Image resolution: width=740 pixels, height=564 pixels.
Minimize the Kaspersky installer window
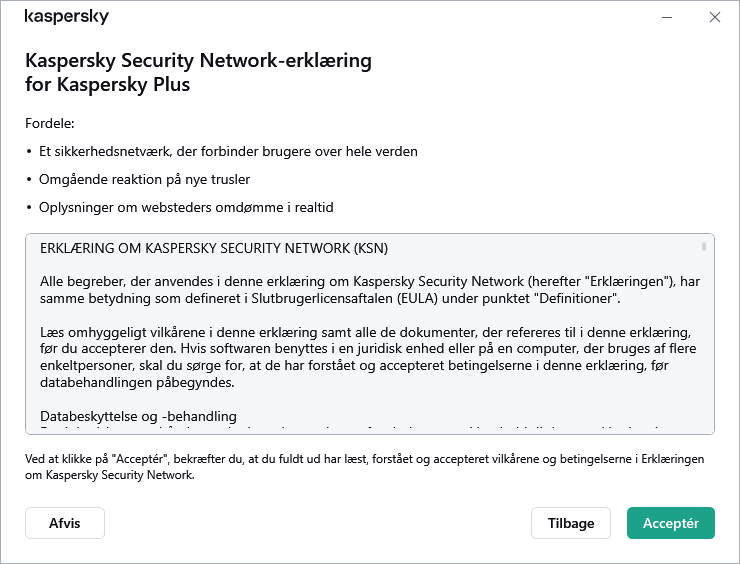tap(667, 17)
